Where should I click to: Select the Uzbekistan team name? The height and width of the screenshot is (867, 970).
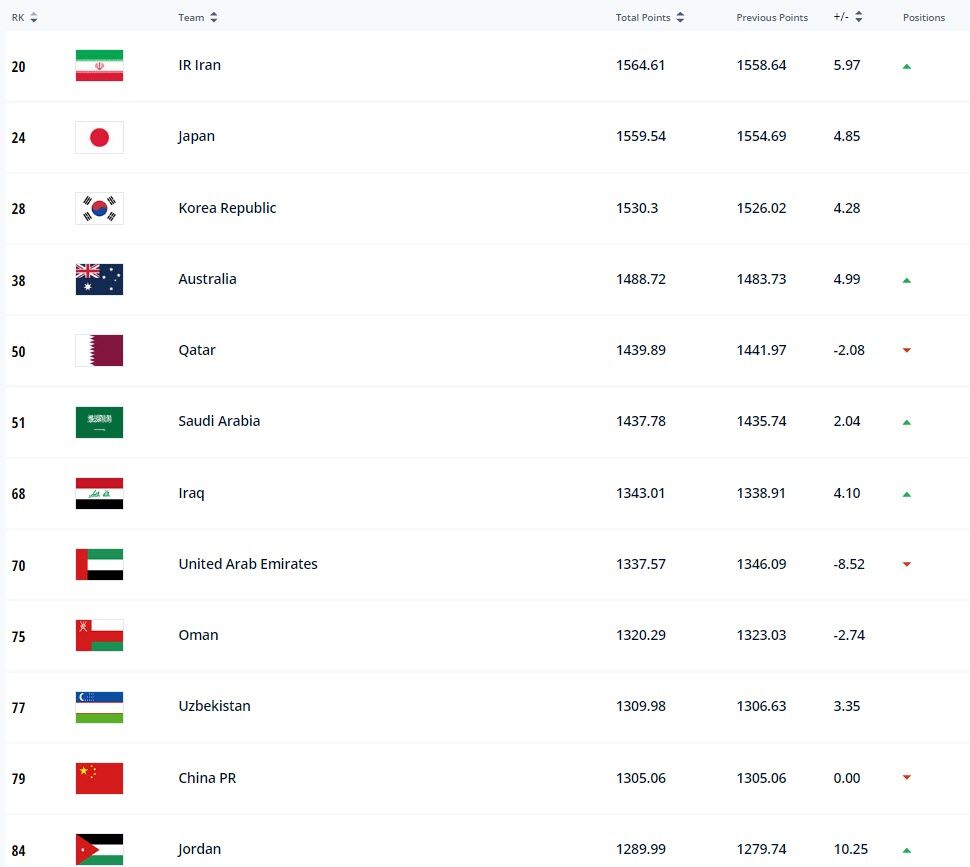tap(214, 706)
